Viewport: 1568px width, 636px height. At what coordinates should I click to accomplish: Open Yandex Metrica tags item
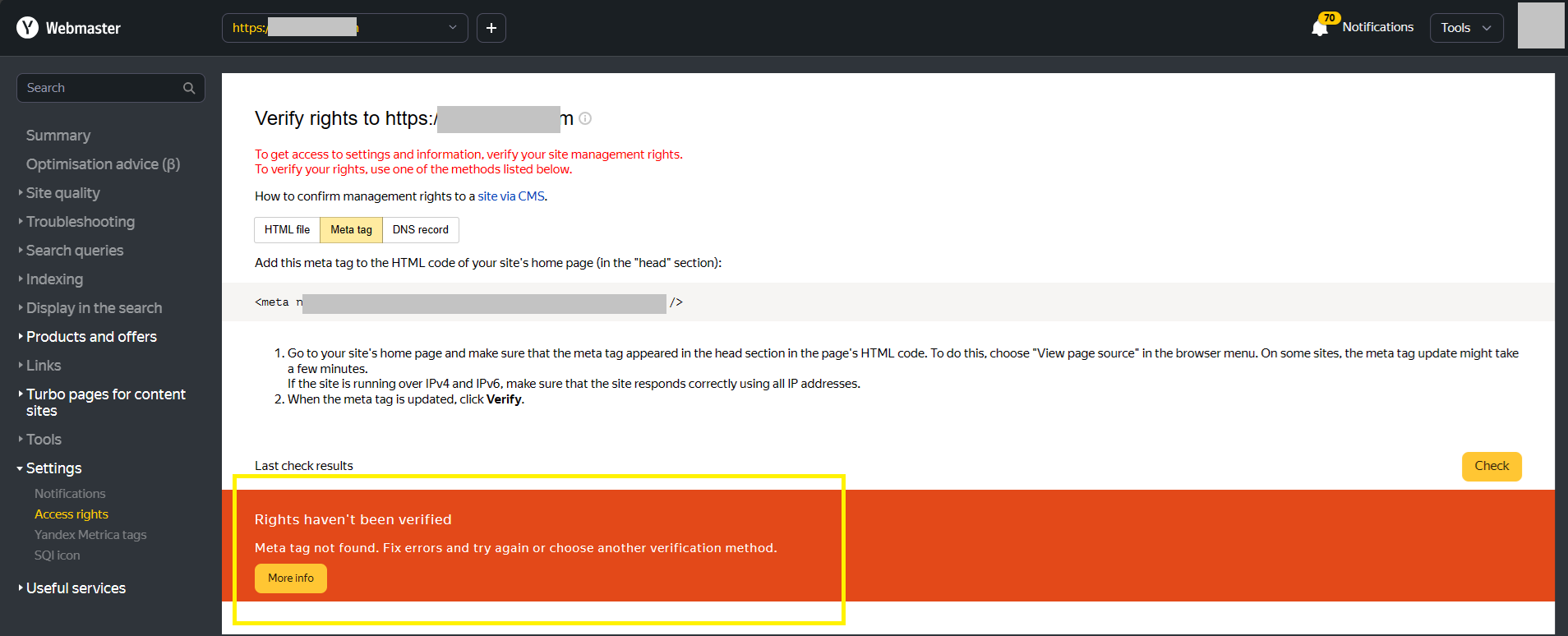(90, 535)
